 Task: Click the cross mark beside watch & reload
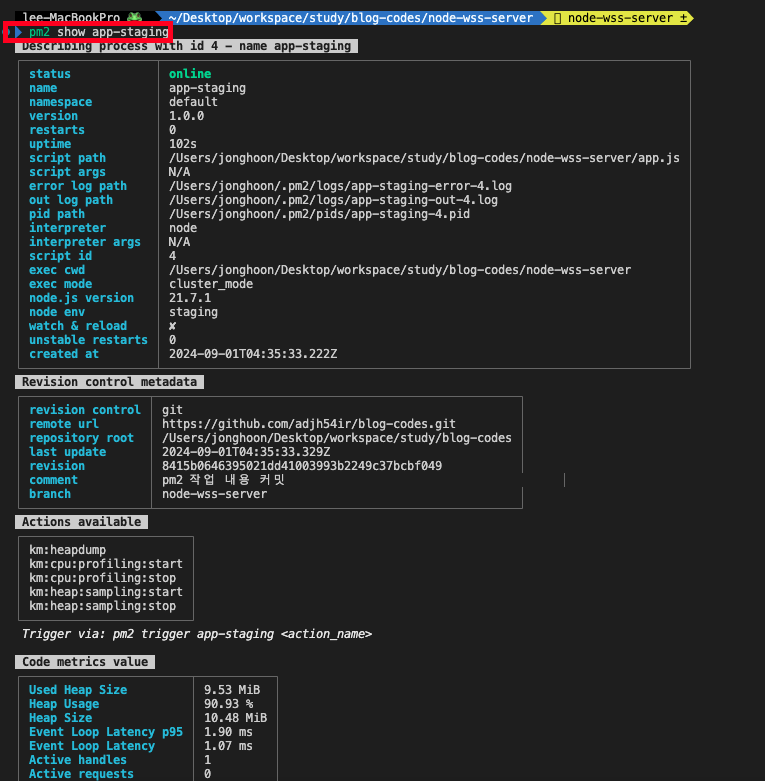click(172, 326)
